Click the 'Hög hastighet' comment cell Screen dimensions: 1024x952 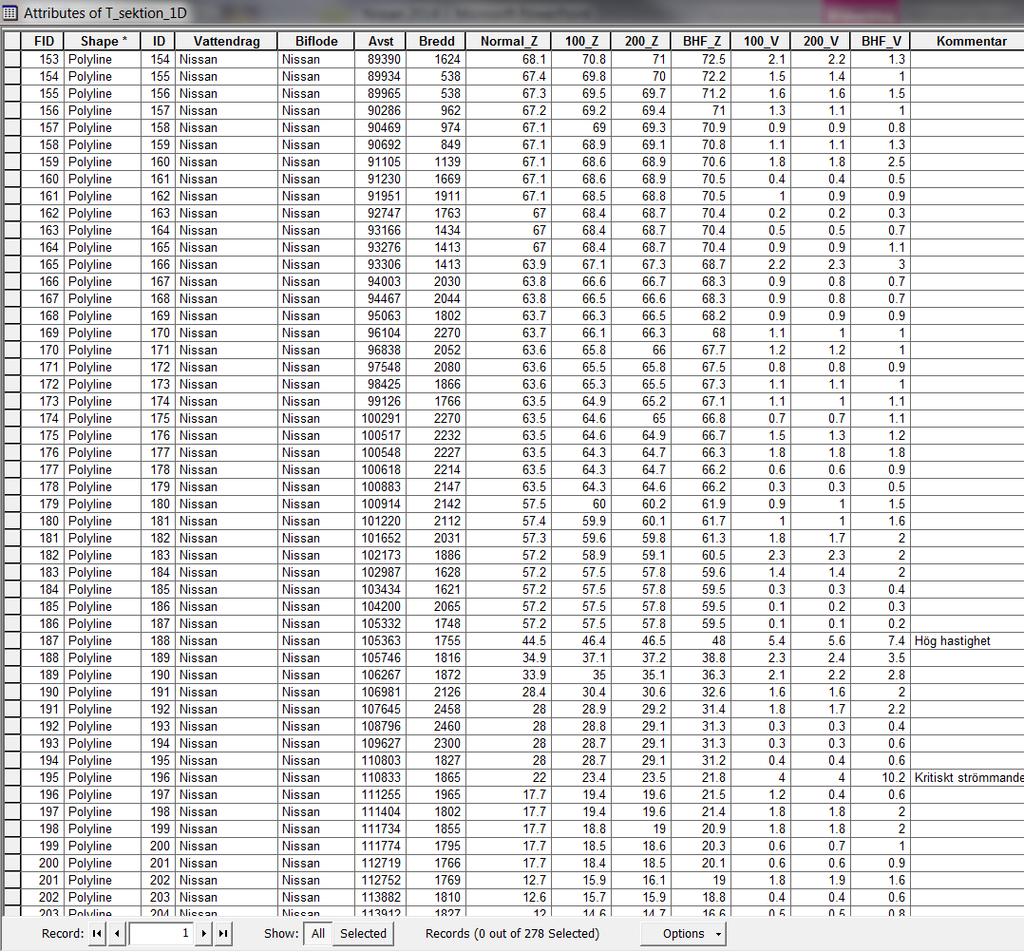point(967,641)
